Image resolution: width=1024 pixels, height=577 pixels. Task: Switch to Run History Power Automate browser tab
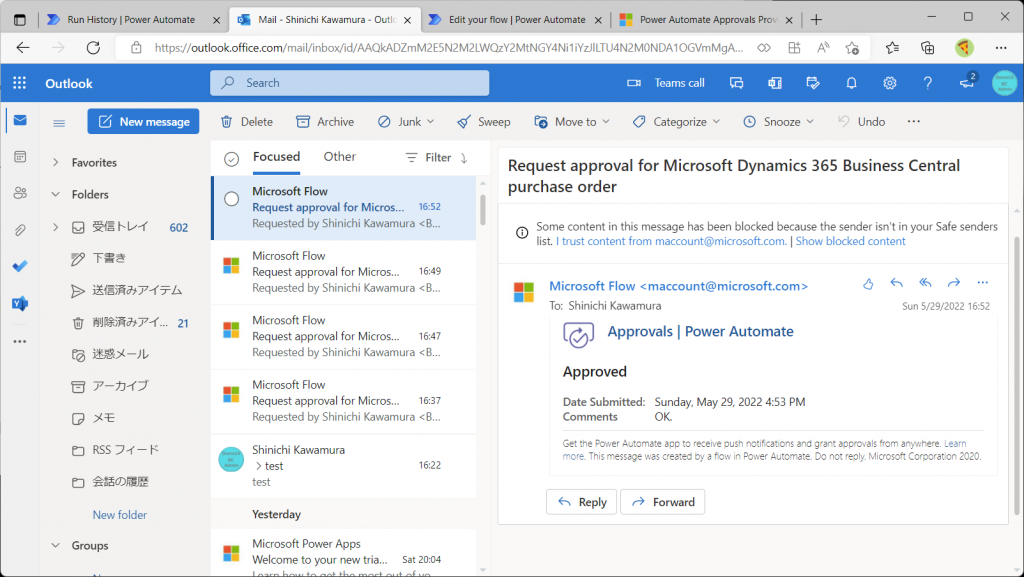click(133, 20)
